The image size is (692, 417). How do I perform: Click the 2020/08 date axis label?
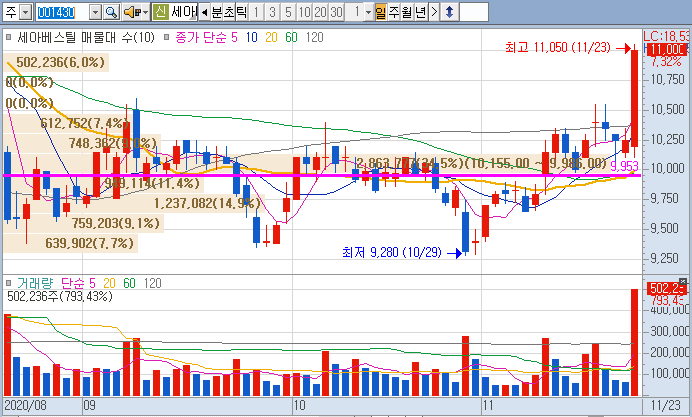(25, 405)
